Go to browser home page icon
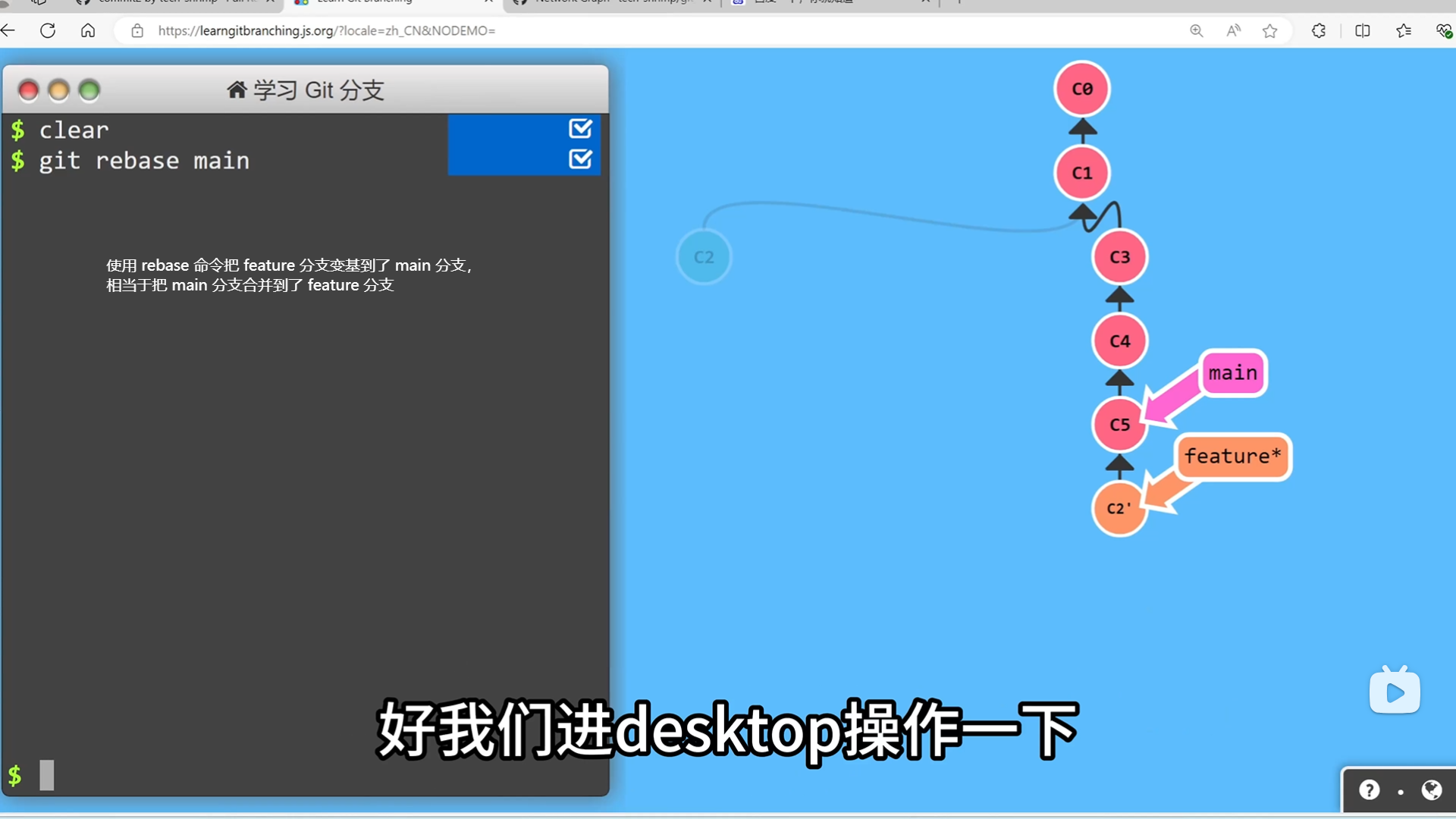1456x819 pixels. coord(88,30)
